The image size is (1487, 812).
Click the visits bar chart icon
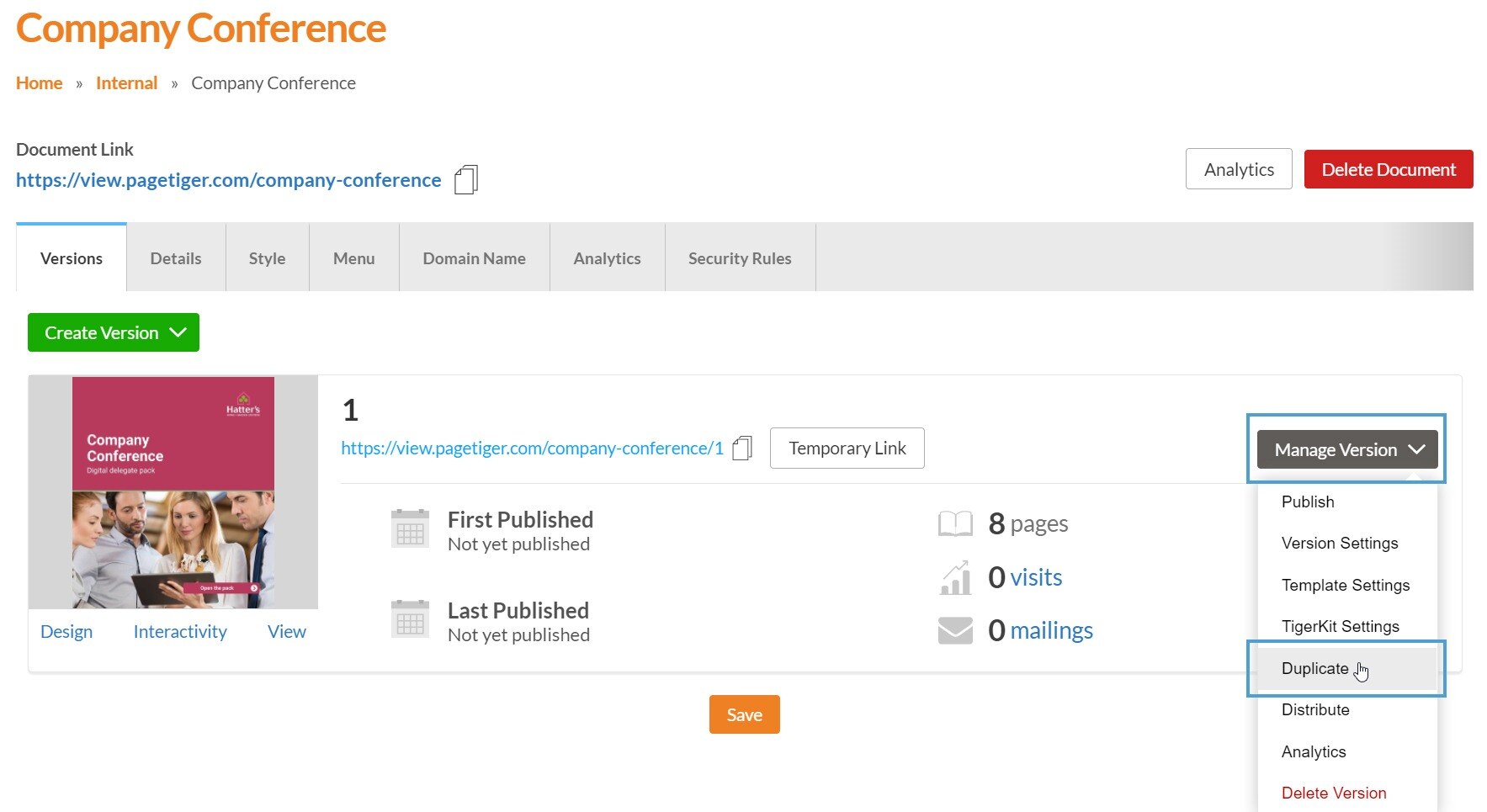click(x=955, y=578)
